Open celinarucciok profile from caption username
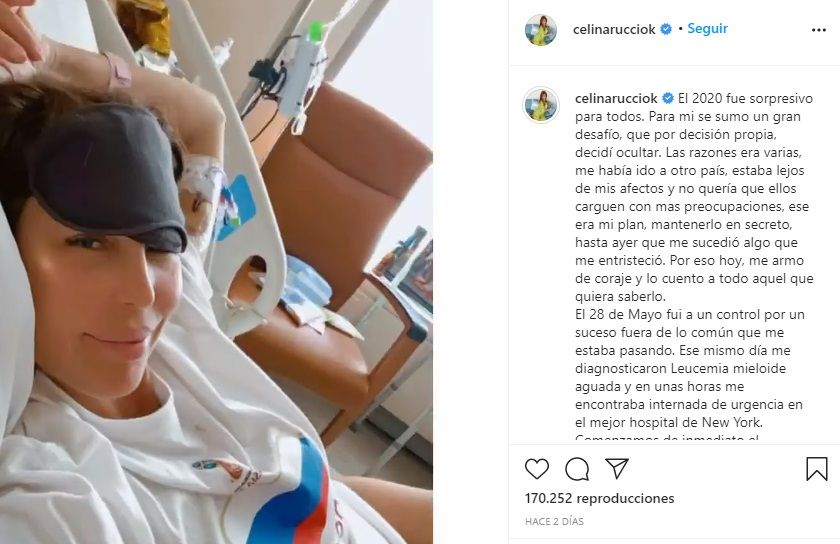The width and height of the screenshot is (840, 544). 616,99
